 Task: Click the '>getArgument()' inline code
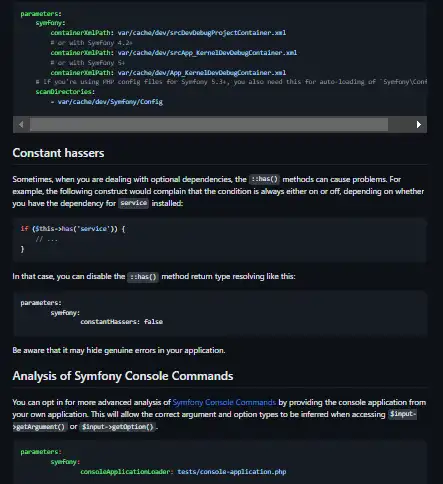coord(40,427)
